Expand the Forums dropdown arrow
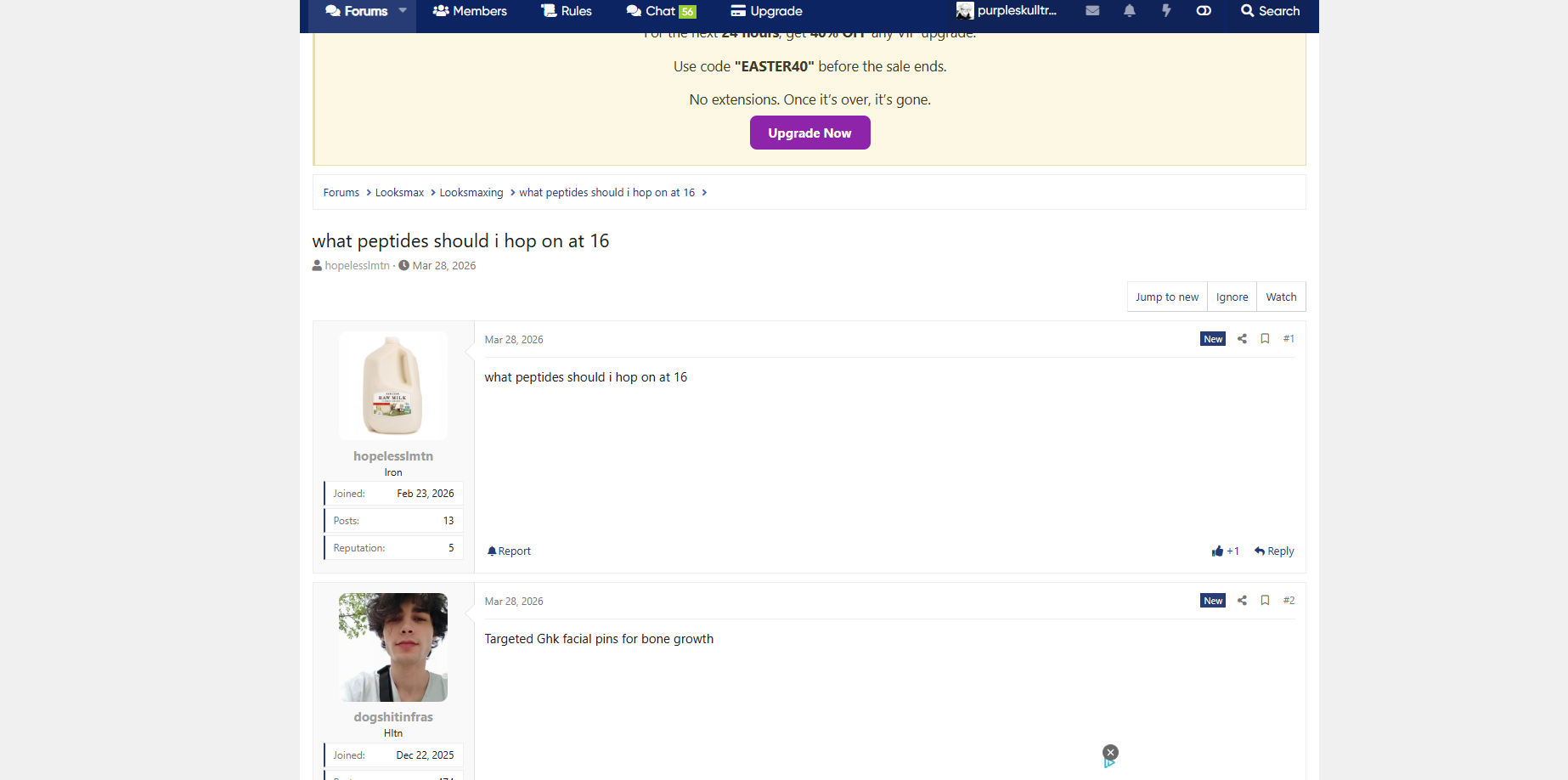This screenshot has width=1568, height=780. (x=403, y=11)
